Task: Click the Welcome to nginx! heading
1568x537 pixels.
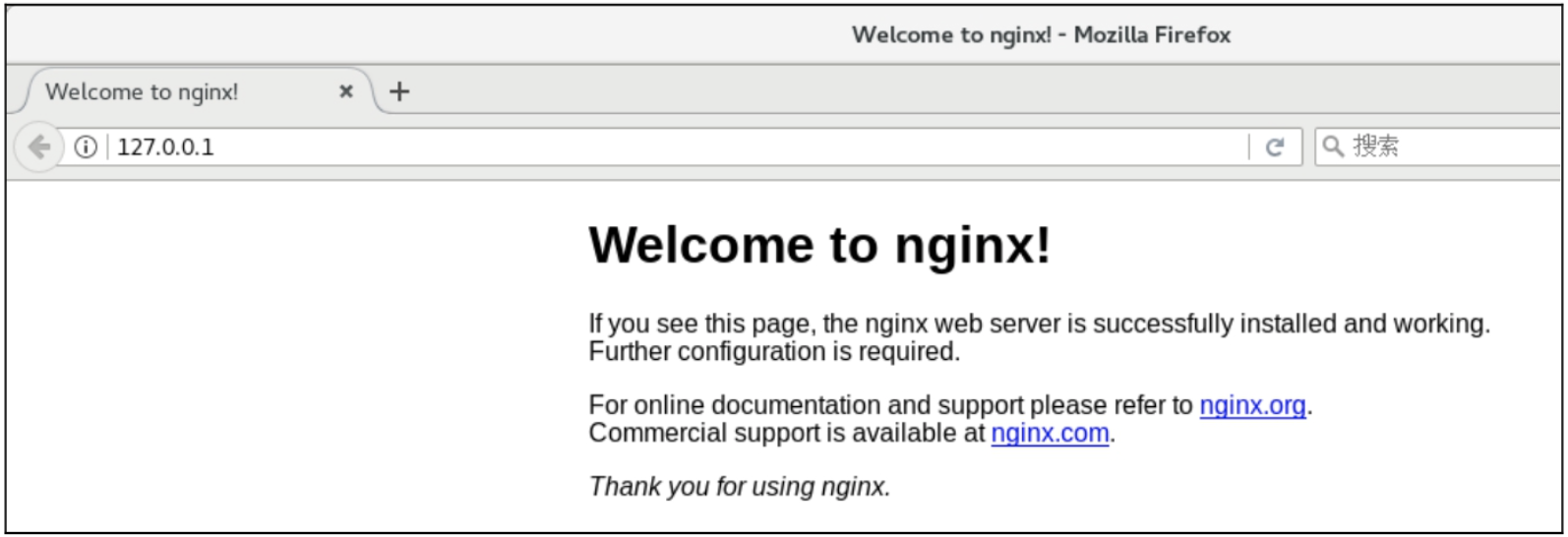Action: 819,244
